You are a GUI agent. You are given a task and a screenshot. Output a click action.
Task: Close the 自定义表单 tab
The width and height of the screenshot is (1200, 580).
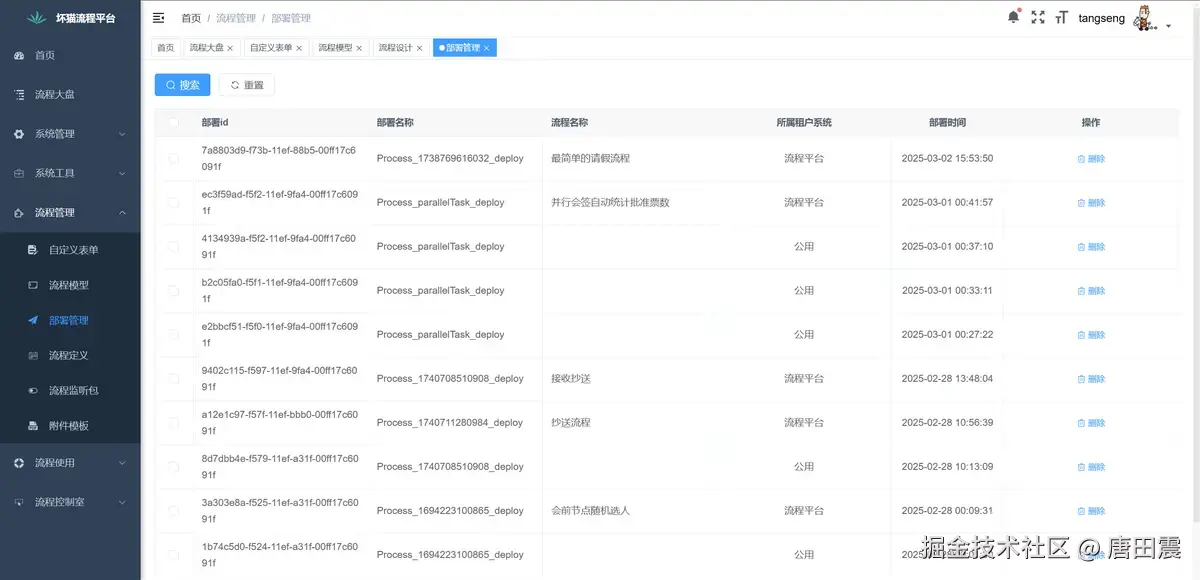(299, 48)
